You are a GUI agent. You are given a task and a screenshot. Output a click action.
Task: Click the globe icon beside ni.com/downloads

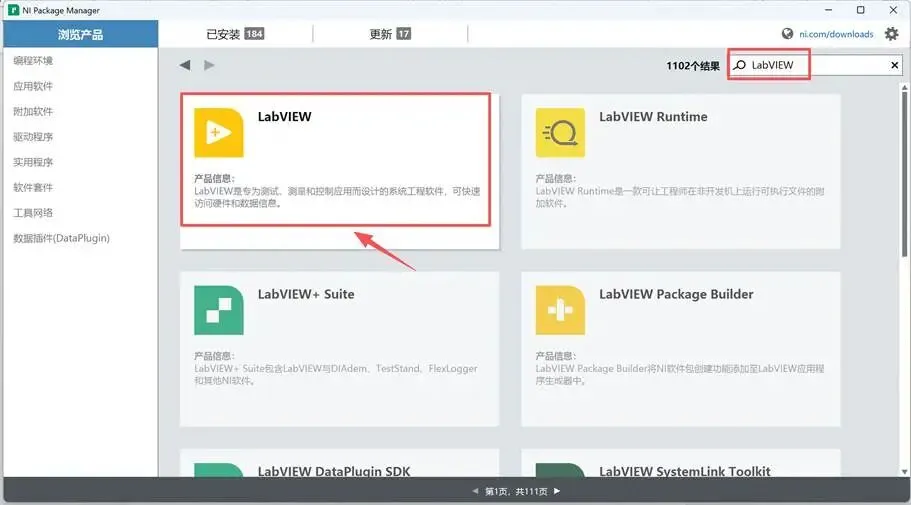(787, 34)
